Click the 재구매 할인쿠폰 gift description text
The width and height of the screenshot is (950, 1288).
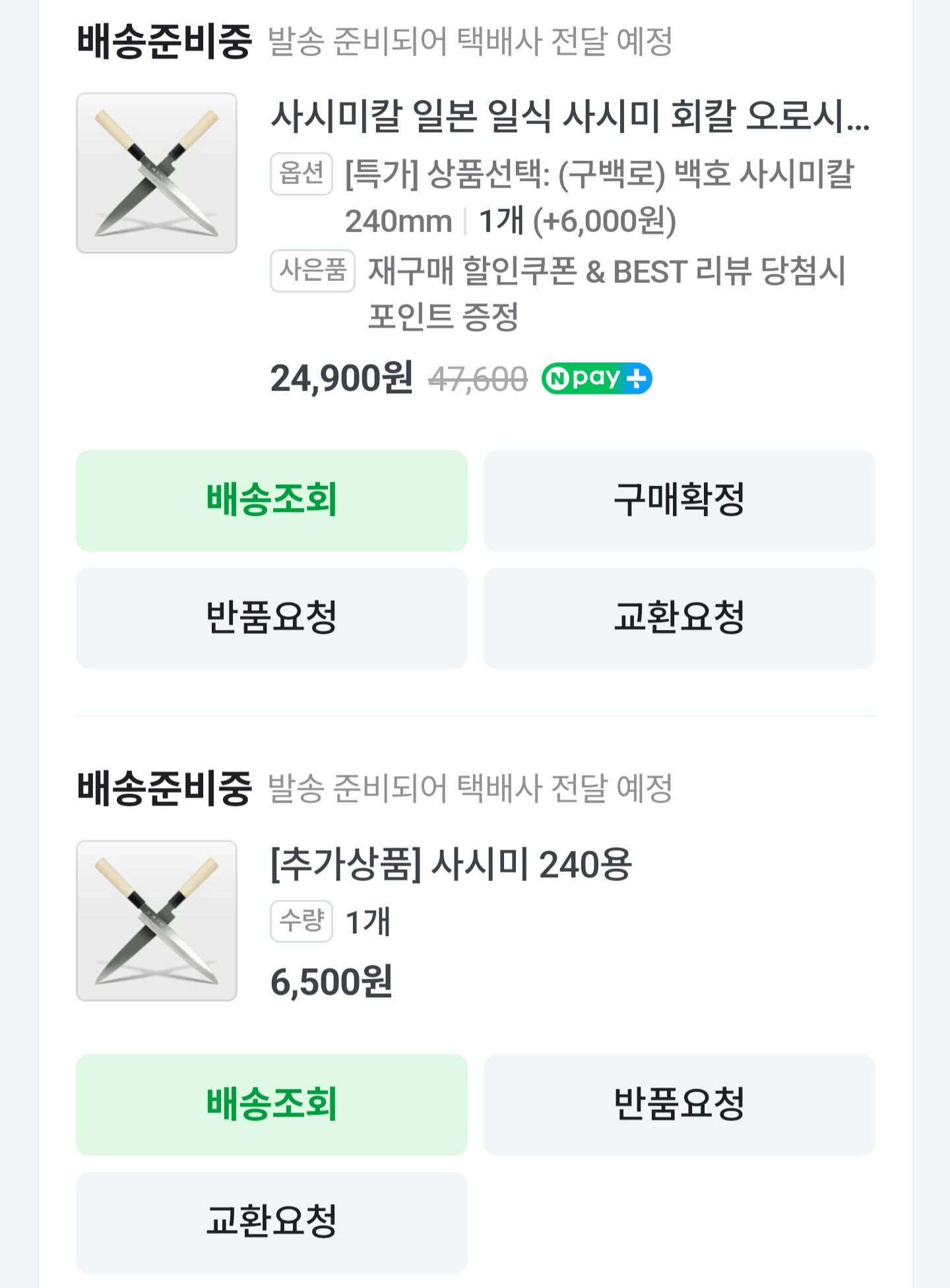[606, 271]
